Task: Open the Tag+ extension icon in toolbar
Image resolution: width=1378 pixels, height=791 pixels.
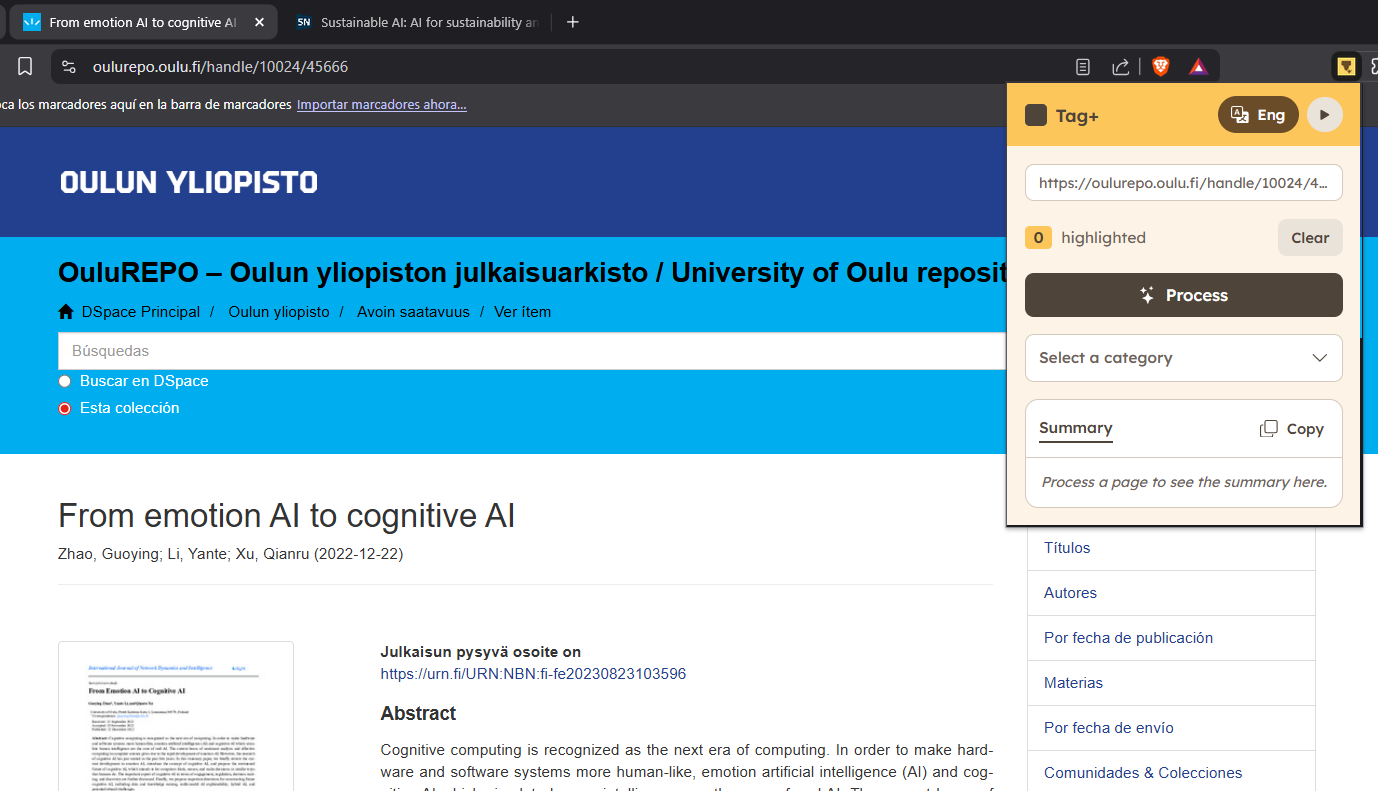Action: coord(1347,67)
